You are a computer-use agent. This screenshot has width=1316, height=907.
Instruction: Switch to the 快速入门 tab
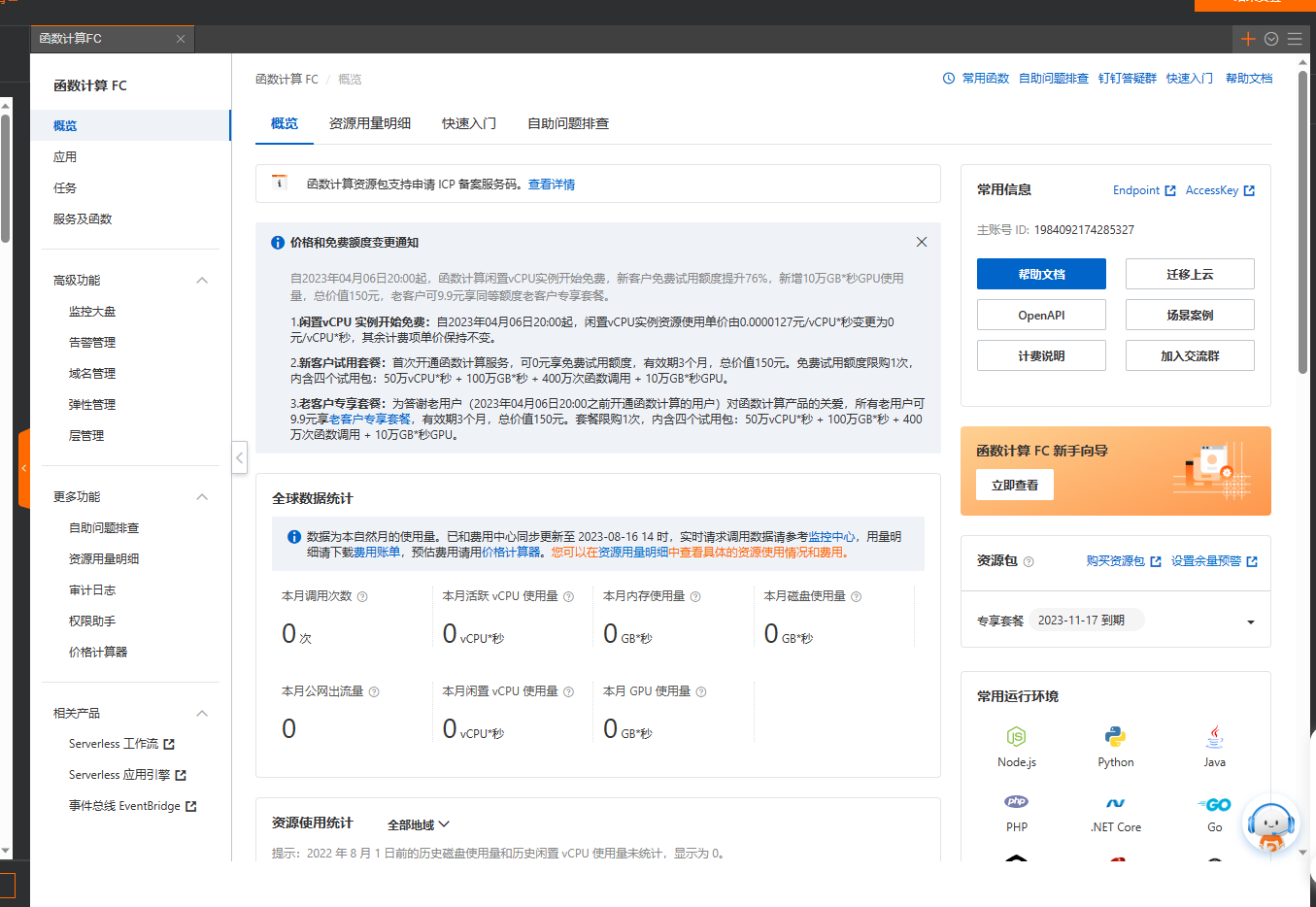[469, 123]
